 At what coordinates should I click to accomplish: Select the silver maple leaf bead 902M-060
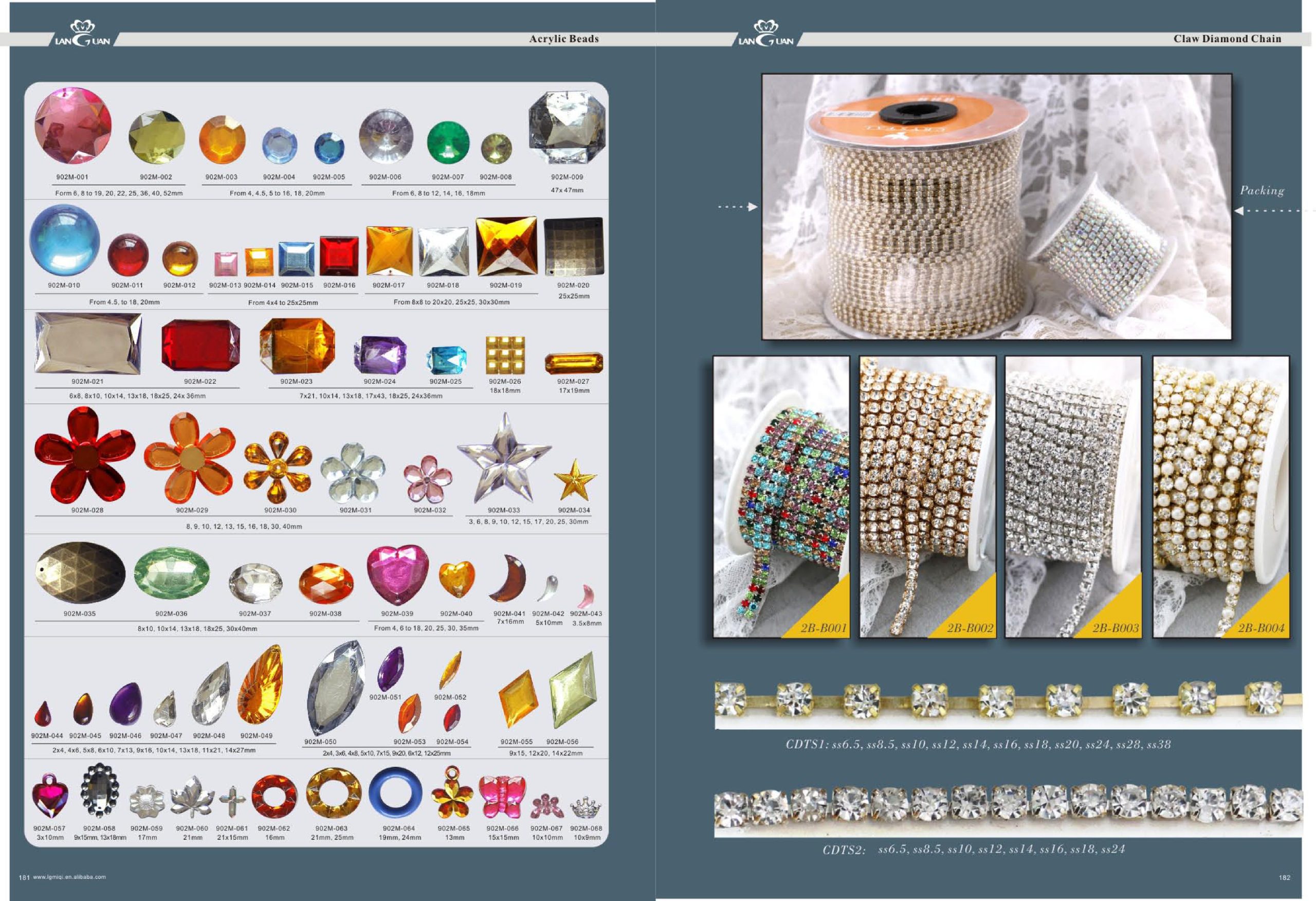point(193,797)
